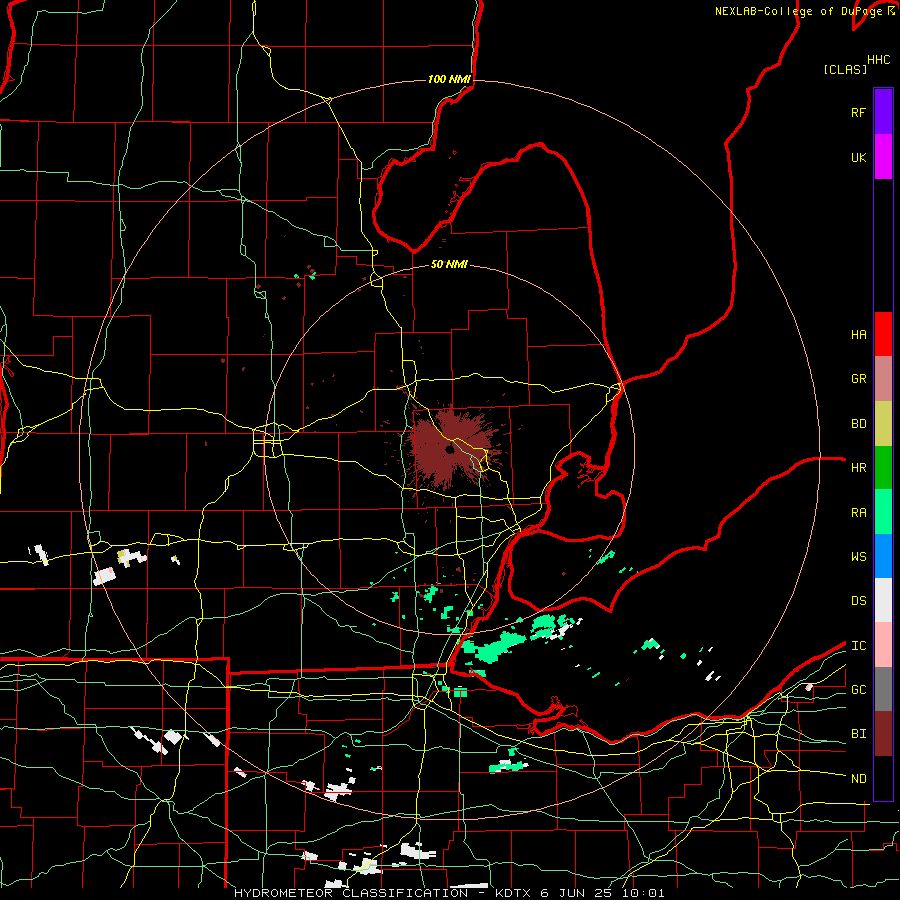Pick the blue WS legend swatch
The image size is (900, 900).
pos(883,556)
